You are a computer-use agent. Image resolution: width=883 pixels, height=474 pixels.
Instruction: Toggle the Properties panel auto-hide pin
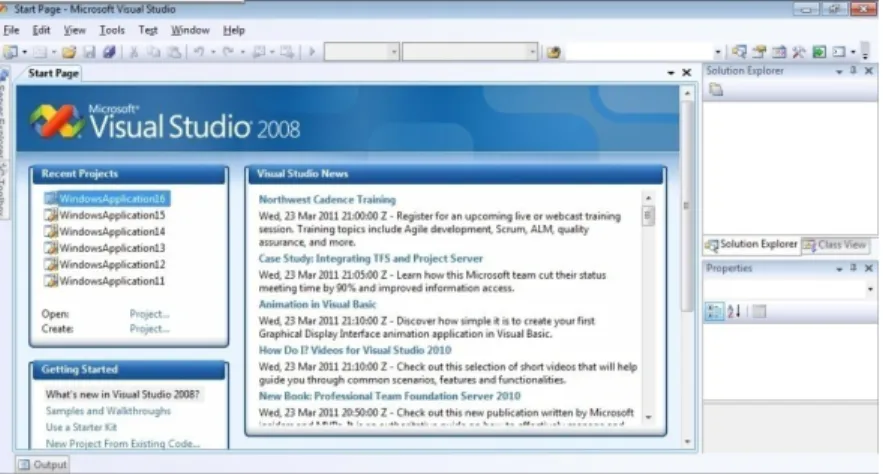pos(853,268)
